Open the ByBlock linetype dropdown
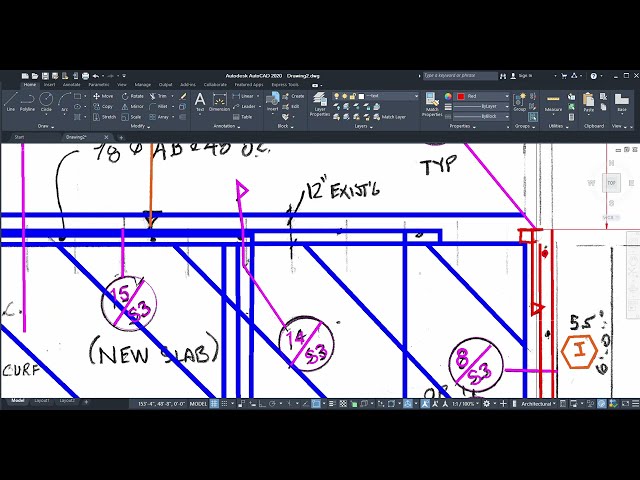 click(x=507, y=117)
